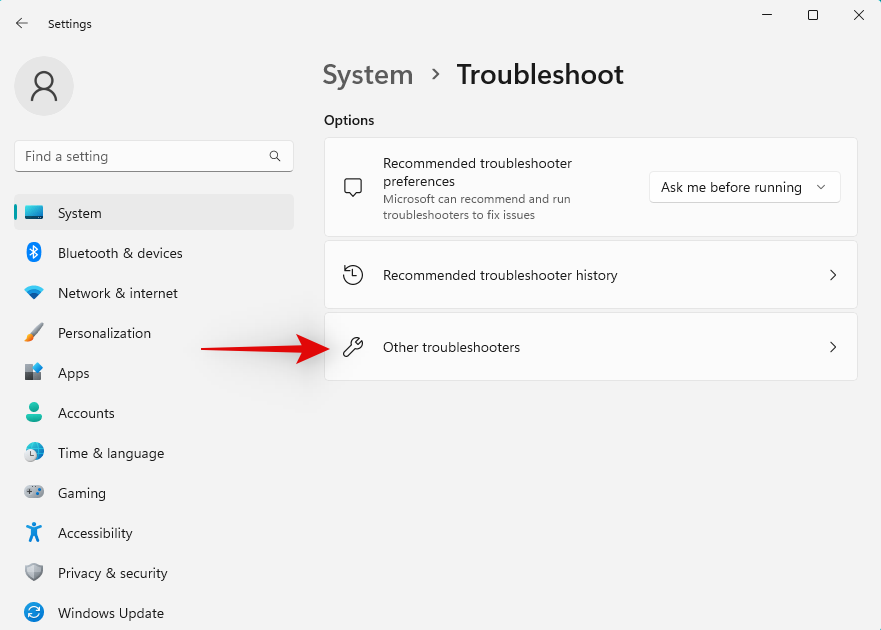Screen dimensions: 881x630
Task: Minimize the Settings window
Action: click(x=767, y=15)
